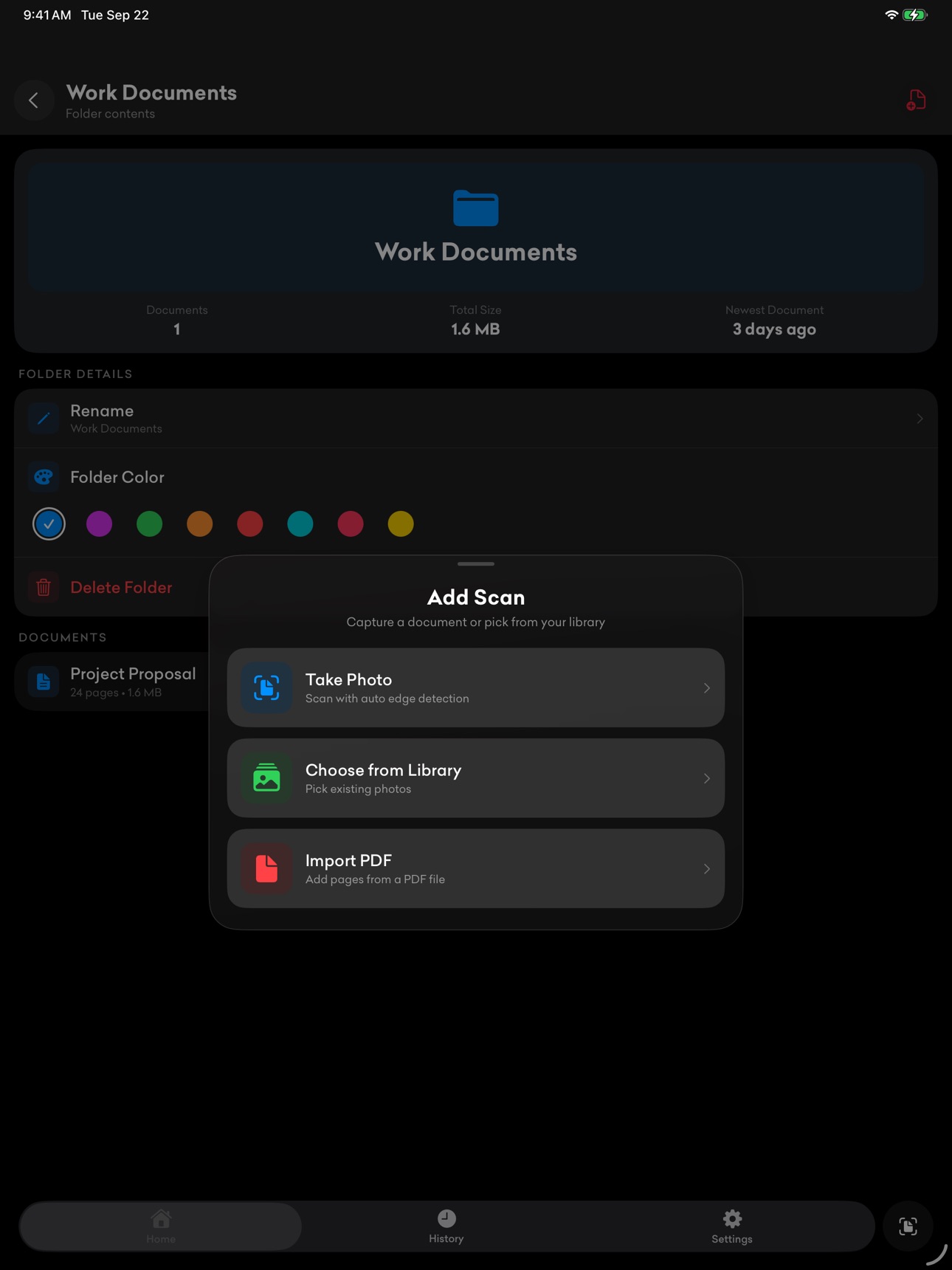This screenshot has width=952, height=1270.
Task: Open the Project Proposal document name
Action: (x=133, y=673)
